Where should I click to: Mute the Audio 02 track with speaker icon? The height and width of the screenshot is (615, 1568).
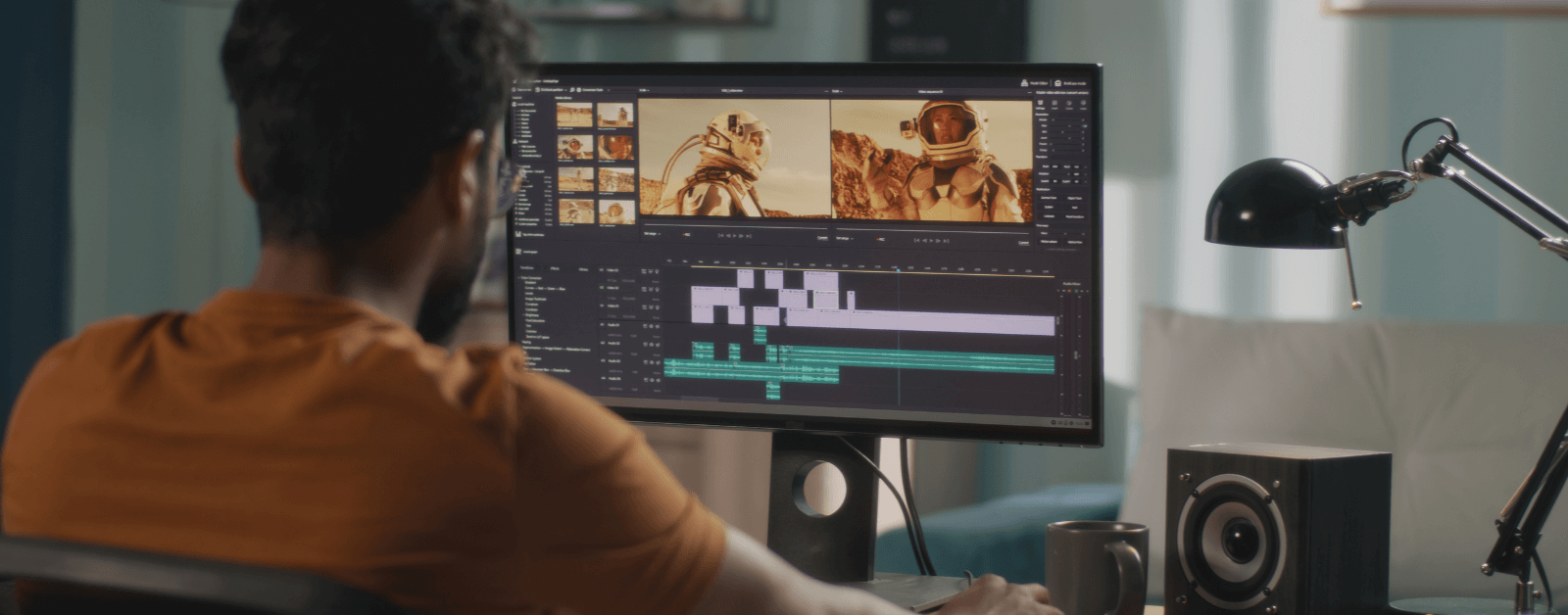pyautogui.click(x=658, y=344)
